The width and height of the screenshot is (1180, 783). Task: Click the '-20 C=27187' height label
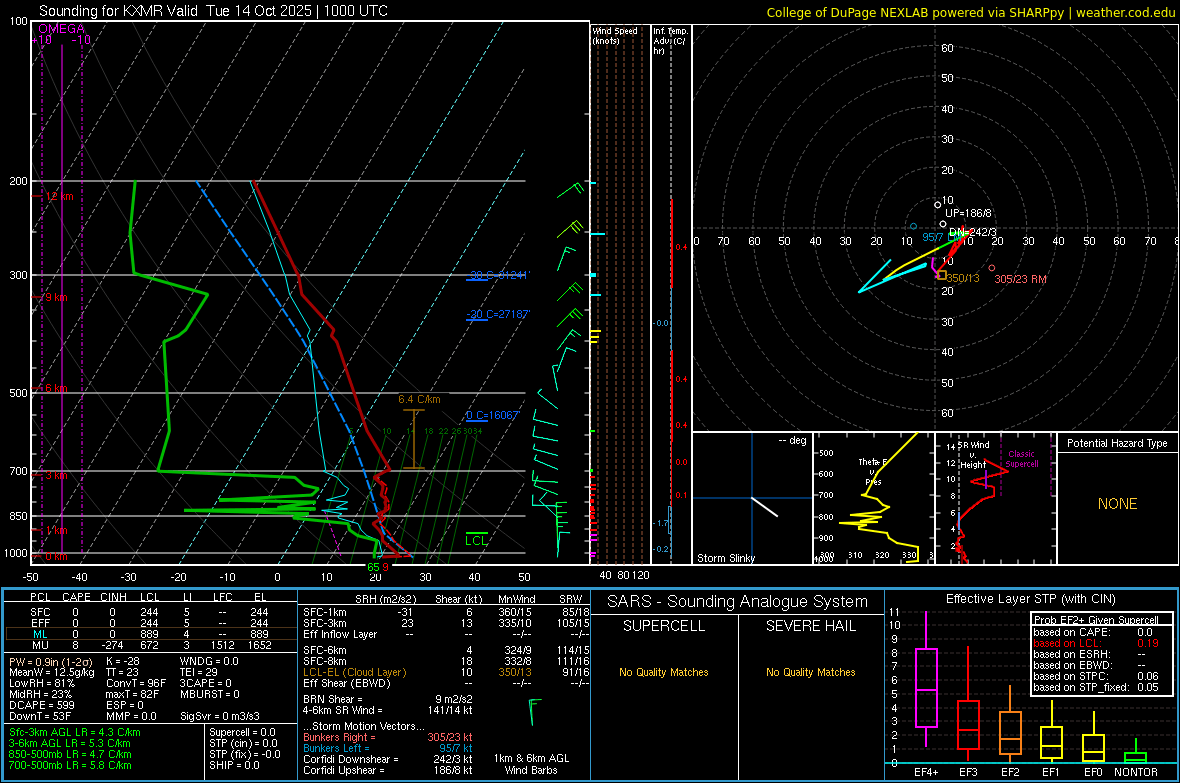498,314
